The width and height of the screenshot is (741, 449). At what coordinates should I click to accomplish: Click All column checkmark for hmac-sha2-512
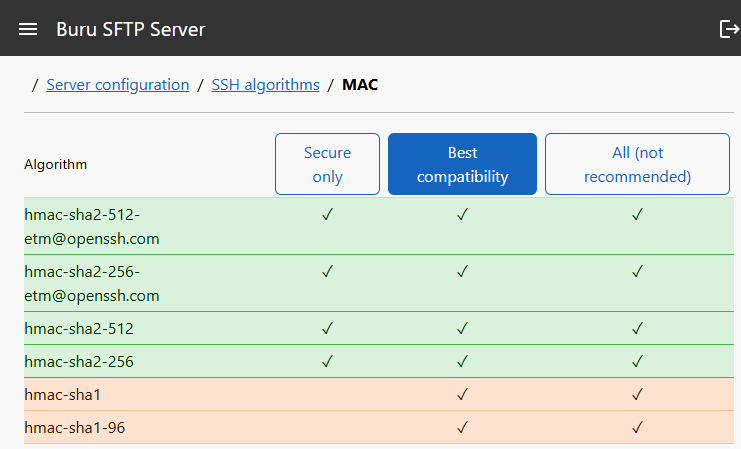(637, 328)
